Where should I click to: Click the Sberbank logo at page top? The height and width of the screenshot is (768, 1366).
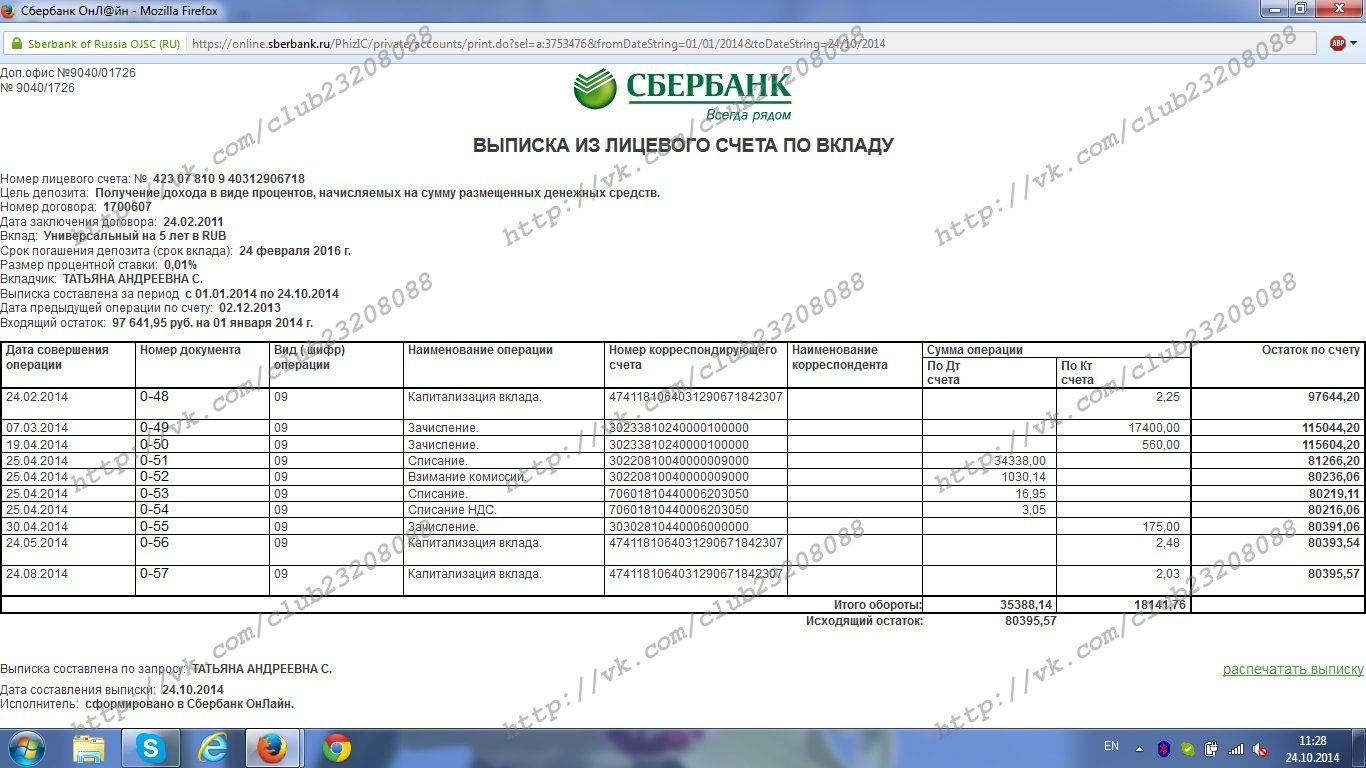pyautogui.click(x=683, y=95)
